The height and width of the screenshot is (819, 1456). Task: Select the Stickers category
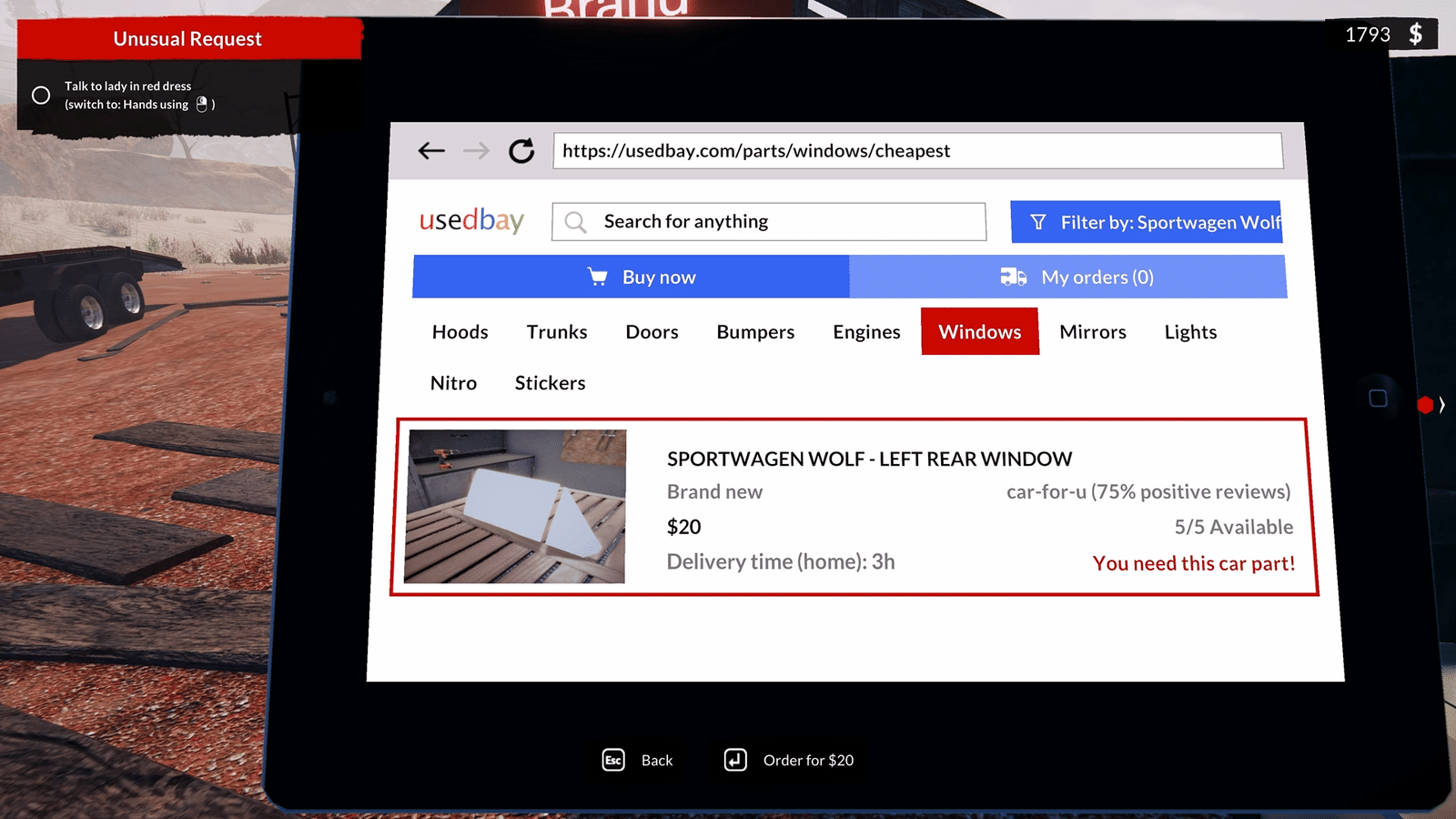(550, 383)
